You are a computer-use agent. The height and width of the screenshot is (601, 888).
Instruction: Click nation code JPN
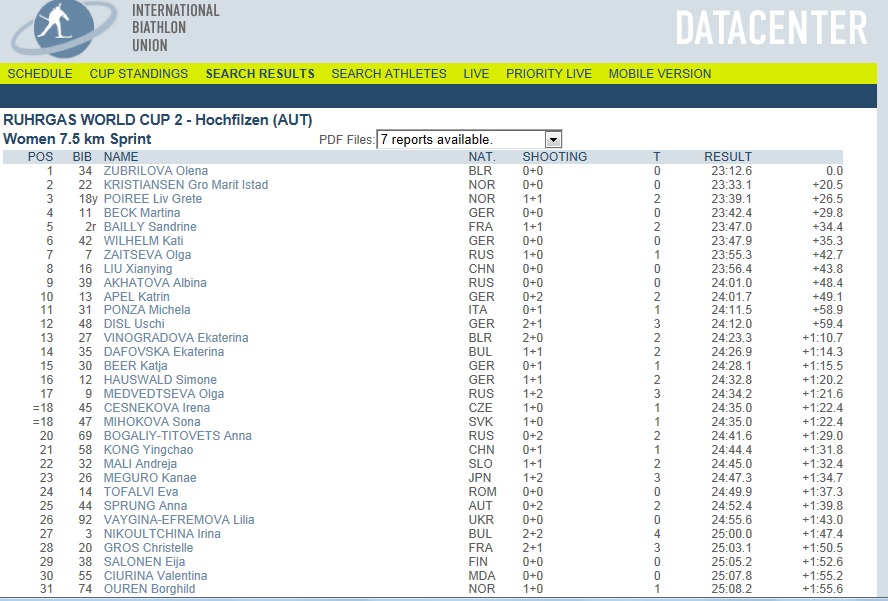tap(480, 478)
